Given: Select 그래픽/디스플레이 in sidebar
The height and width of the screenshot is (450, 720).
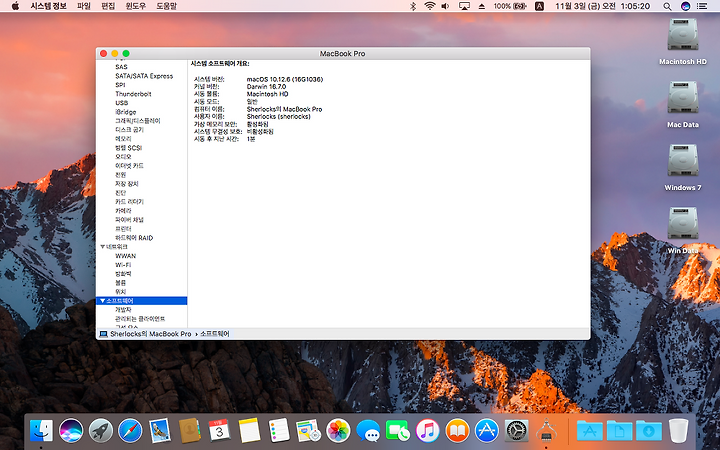Looking at the screenshot, I should [x=138, y=121].
